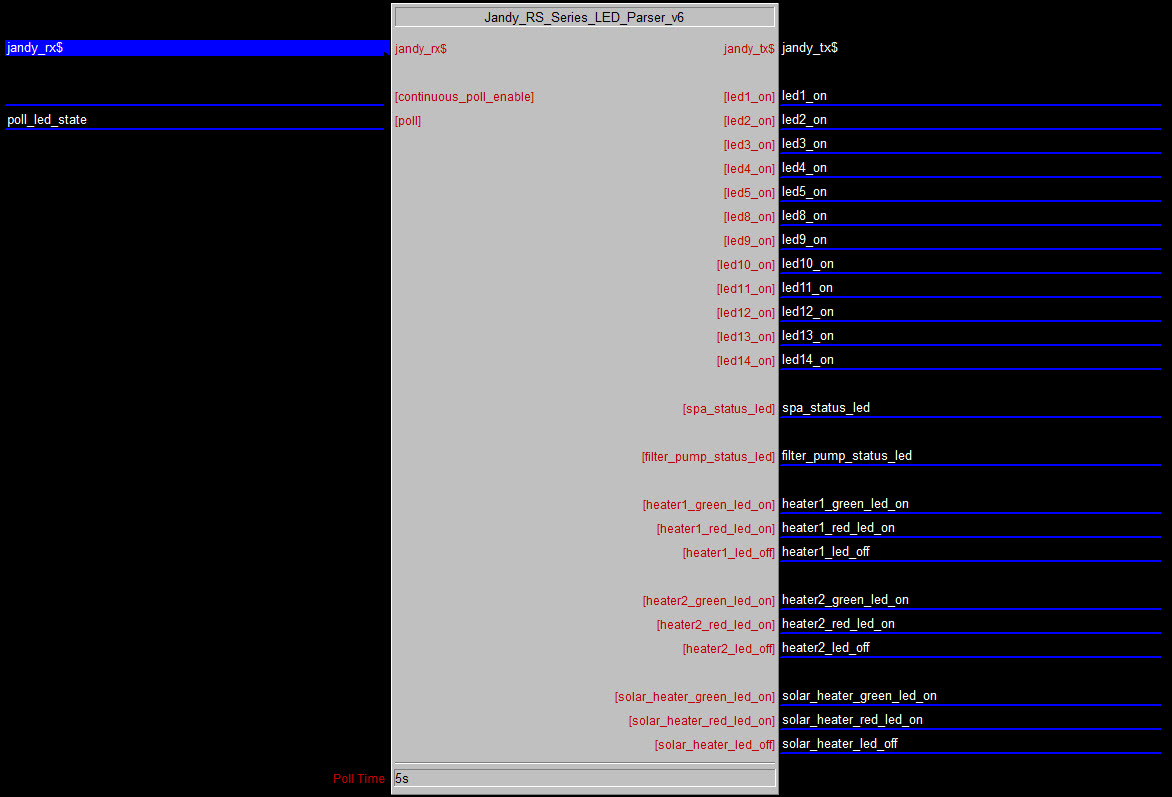Select the white filter_pump_status_led output signal name
The width and height of the screenshot is (1172, 797).
coord(847,455)
